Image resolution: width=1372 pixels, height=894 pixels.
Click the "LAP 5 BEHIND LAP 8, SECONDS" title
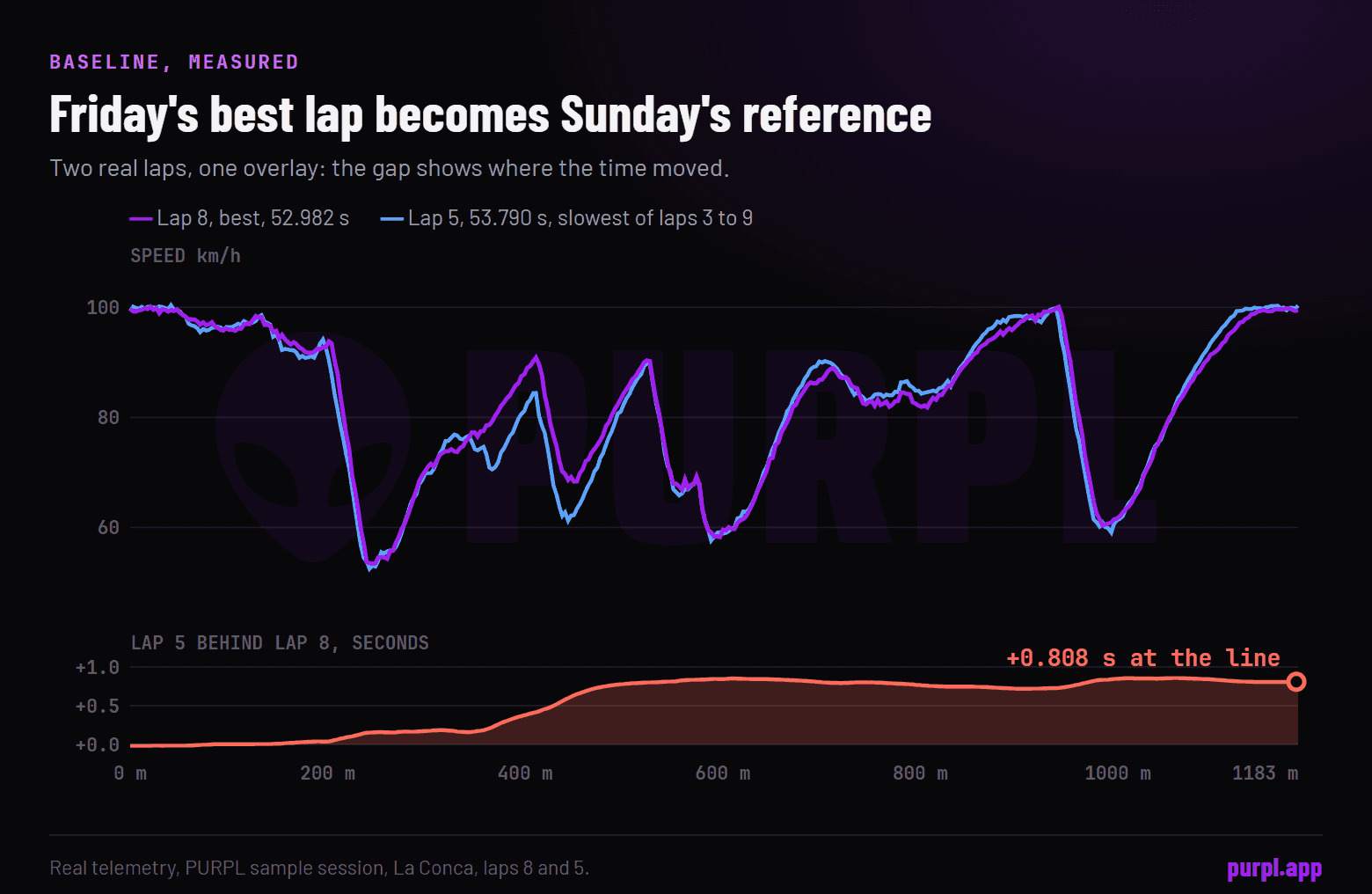pyautogui.click(x=280, y=643)
